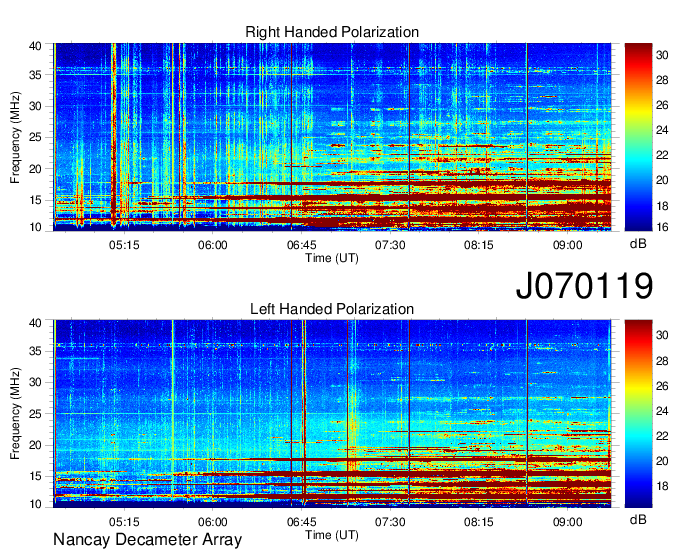
Task: Click the 35 MHz tick on Right Handed plot
Action: pyautogui.click(x=35, y=75)
